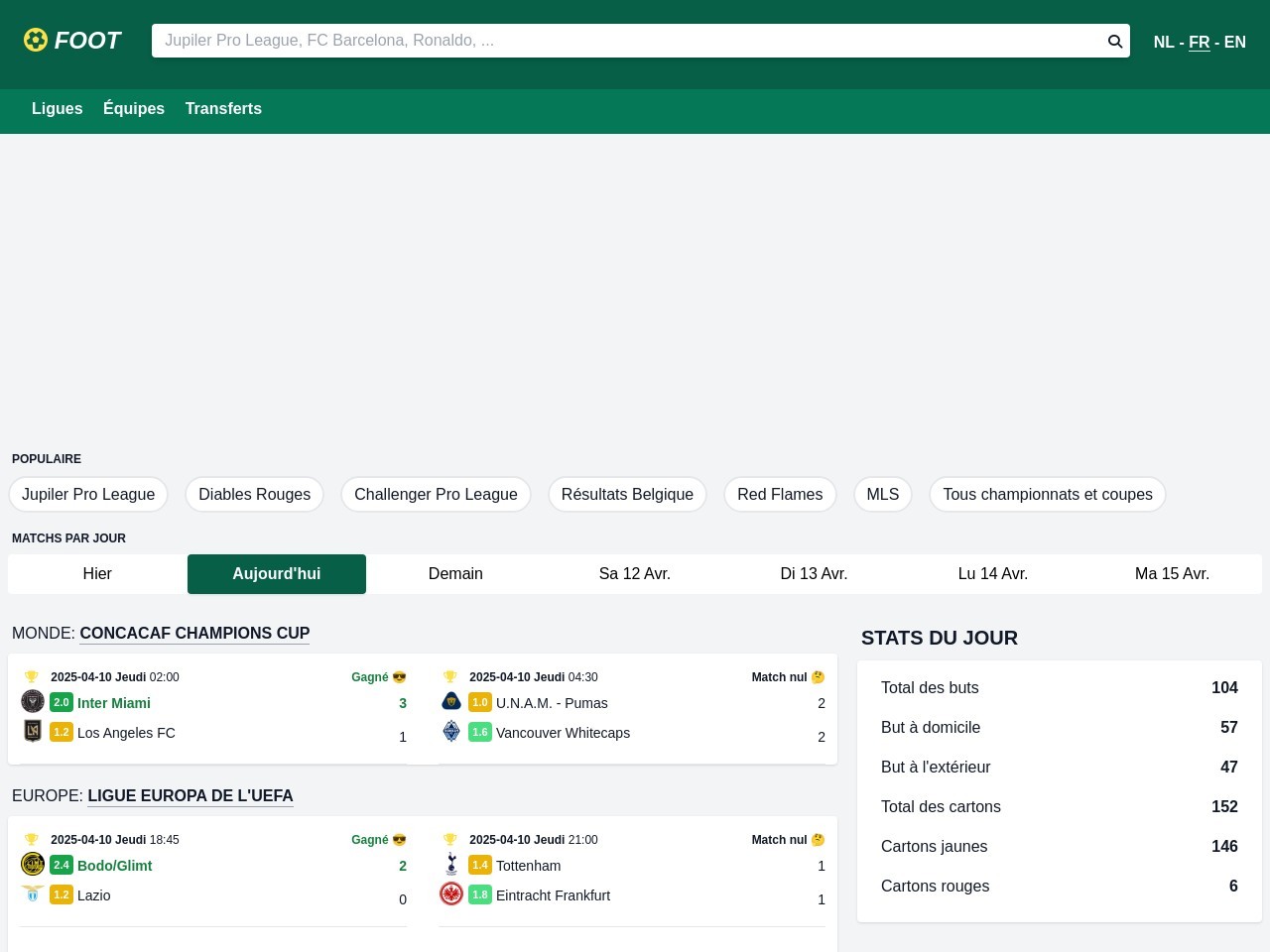Select the Aujourd'hui day tab
Image resolution: width=1270 pixels, height=952 pixels.
pos(277,574)
